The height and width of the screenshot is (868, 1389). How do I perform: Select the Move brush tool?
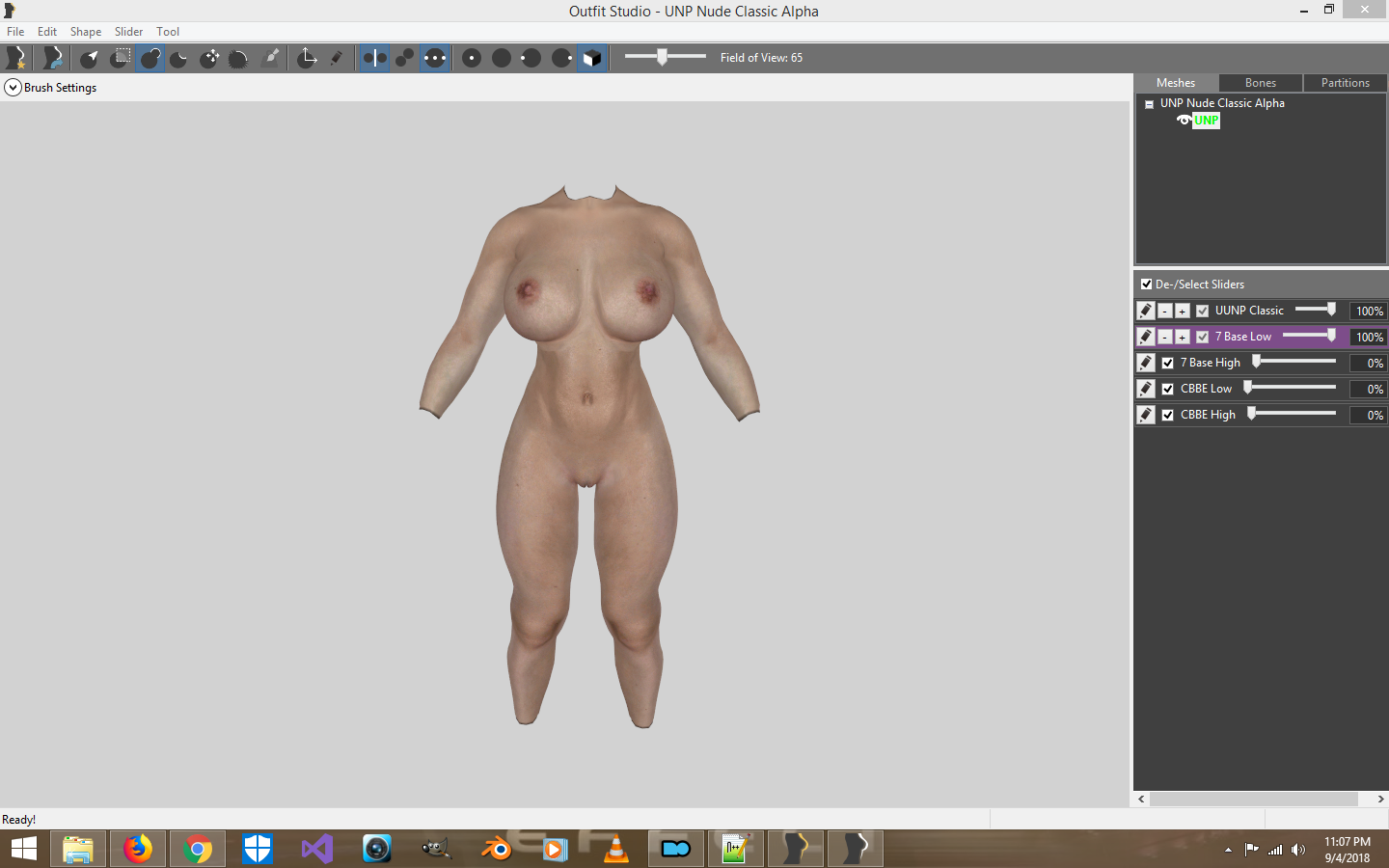point(209,58)
